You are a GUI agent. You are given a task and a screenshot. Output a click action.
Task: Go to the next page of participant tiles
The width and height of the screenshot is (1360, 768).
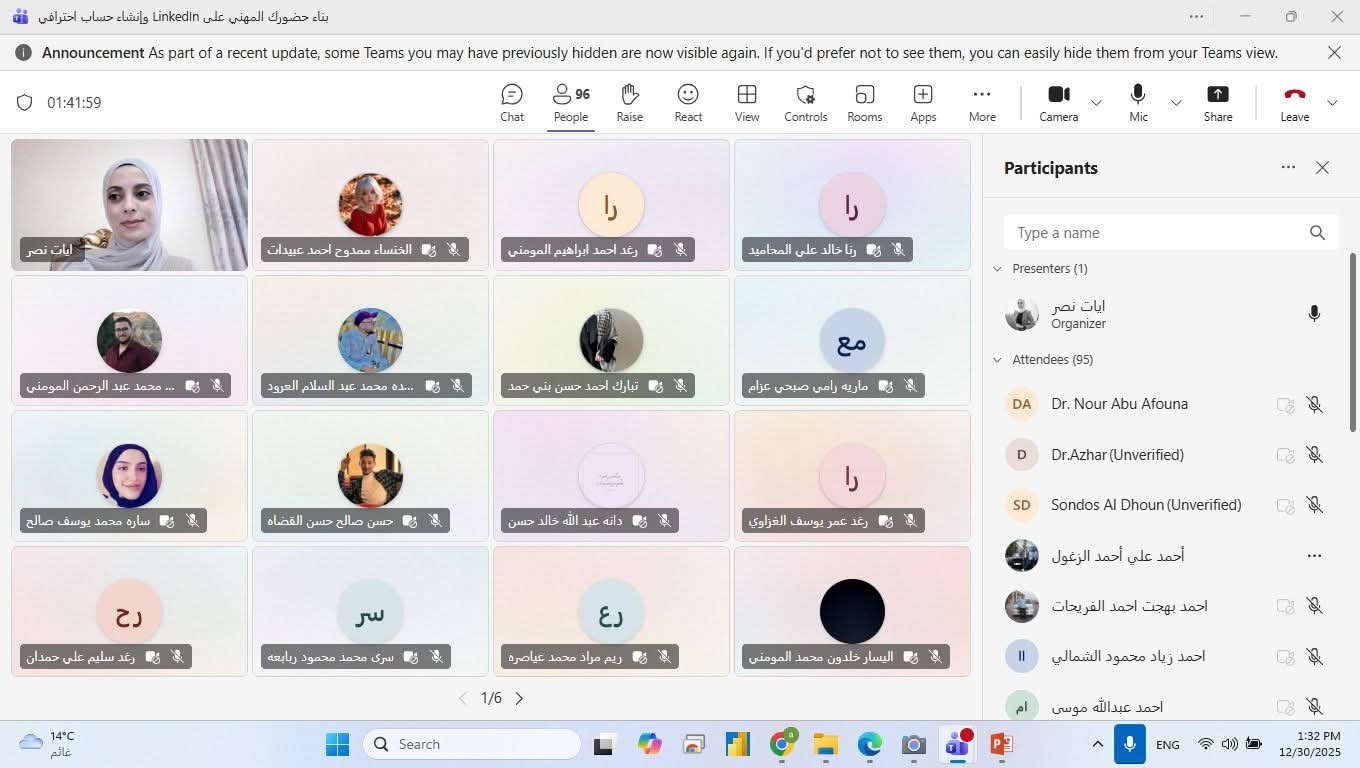(x=519, y=698)
